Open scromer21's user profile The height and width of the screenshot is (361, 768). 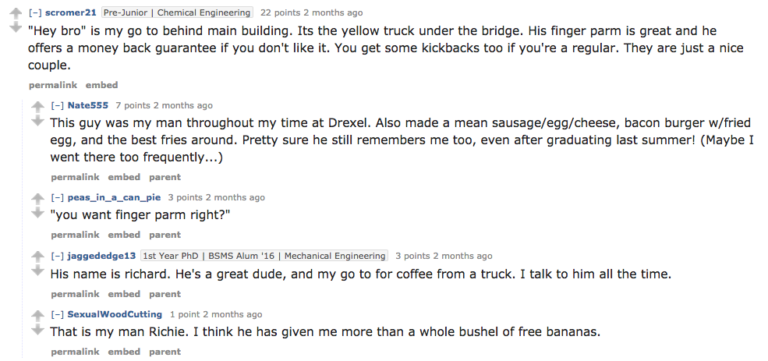pos(71,13)
